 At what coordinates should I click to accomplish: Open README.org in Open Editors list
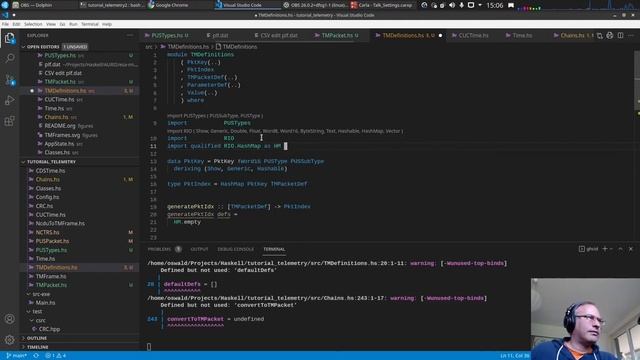pyautogui.click(x=60, y=126)
